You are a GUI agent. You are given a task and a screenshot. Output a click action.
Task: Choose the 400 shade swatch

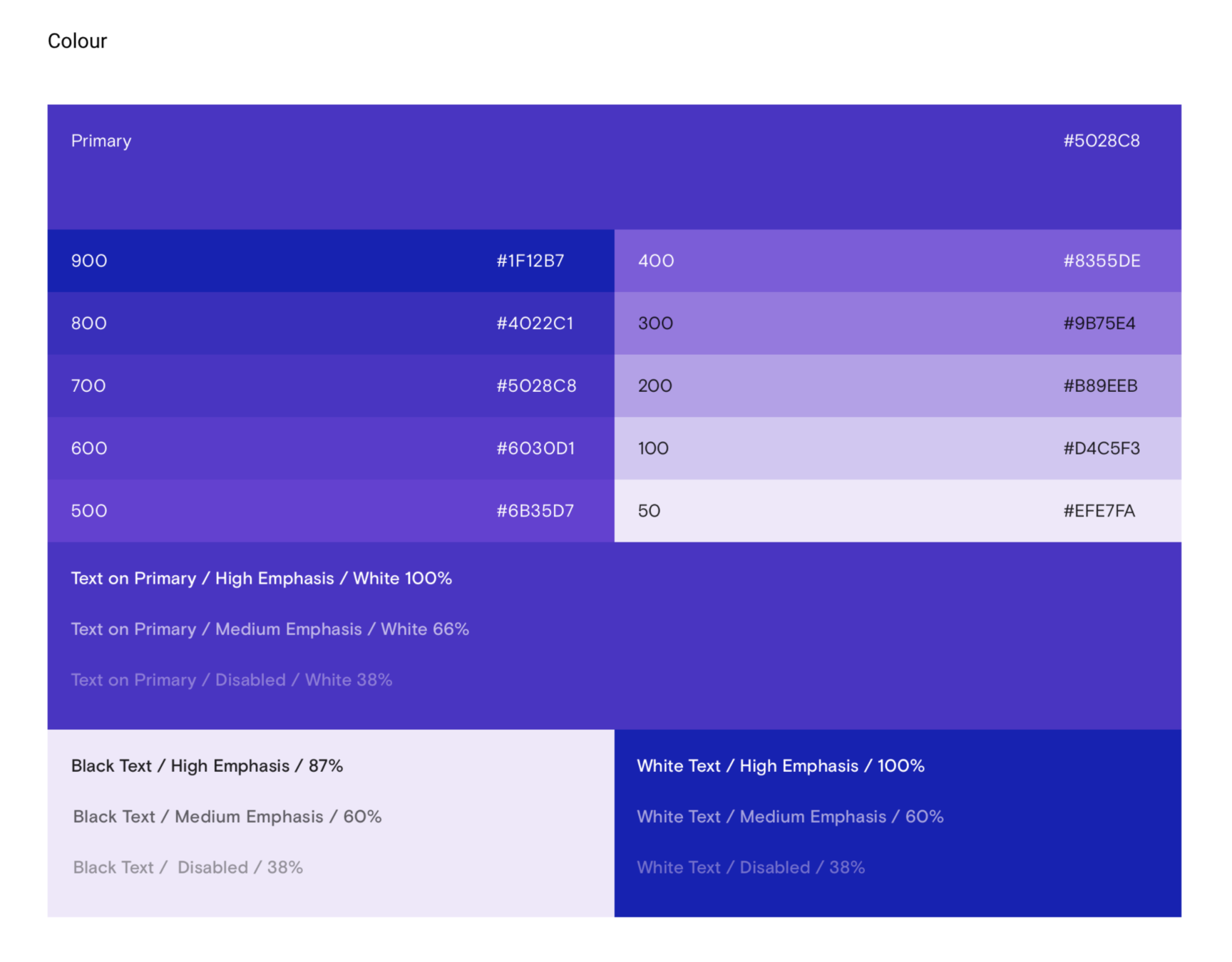click(x=898, y=261)
